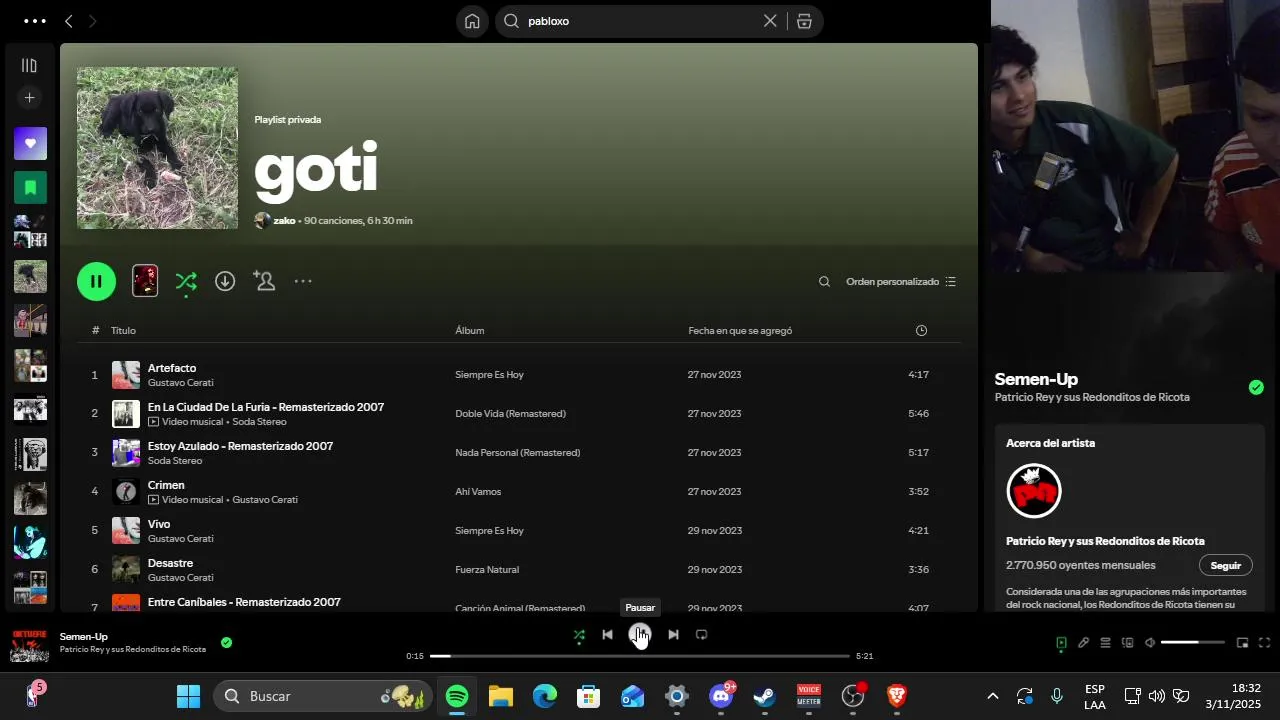Toggle repeat in the player bar
This screenshot has width=1280, height=720.
coord(701,635)
